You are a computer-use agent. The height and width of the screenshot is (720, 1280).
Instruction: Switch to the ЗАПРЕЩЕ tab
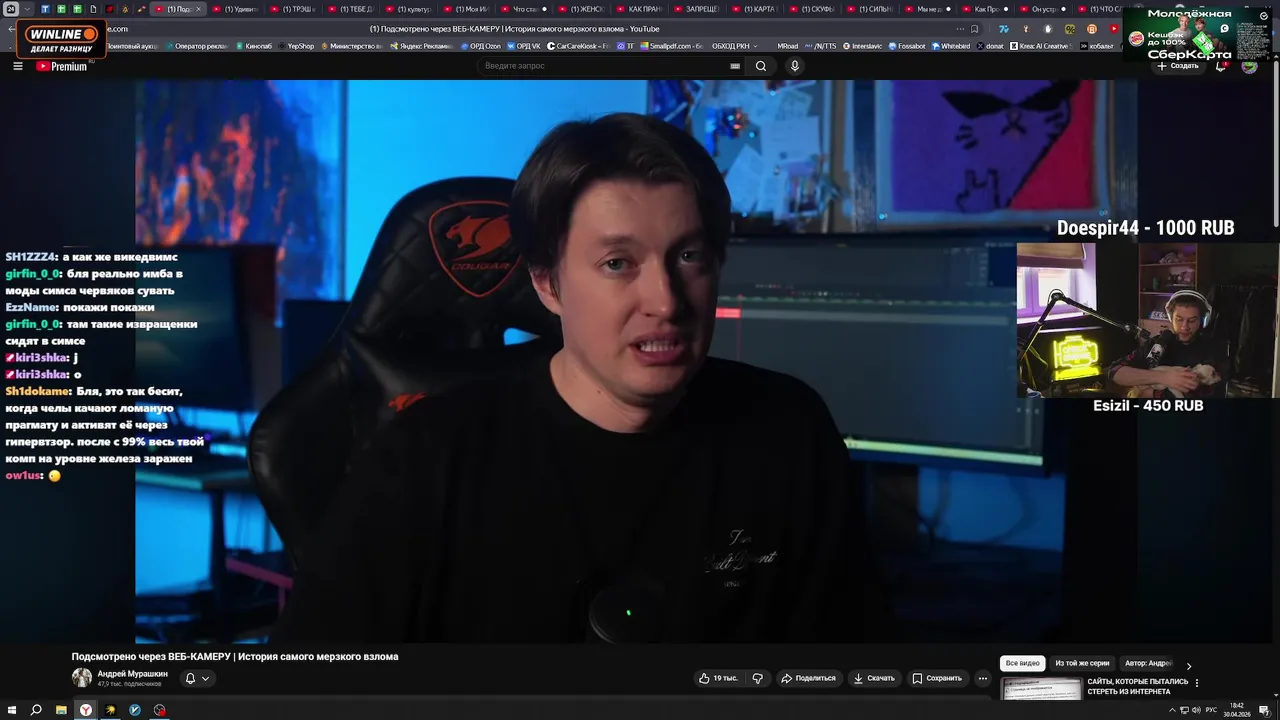tap(697, 9)
